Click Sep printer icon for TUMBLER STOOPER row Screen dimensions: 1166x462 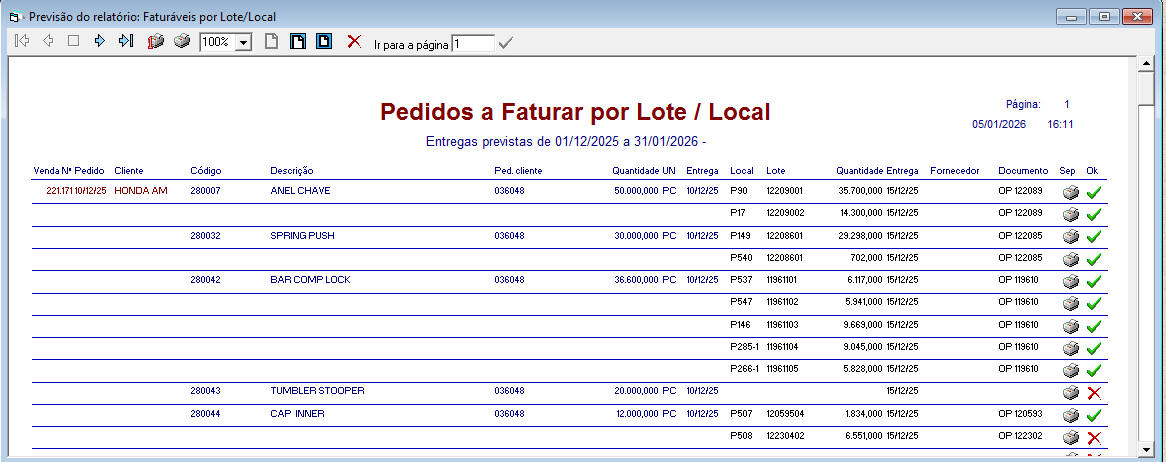point(1069,393)
